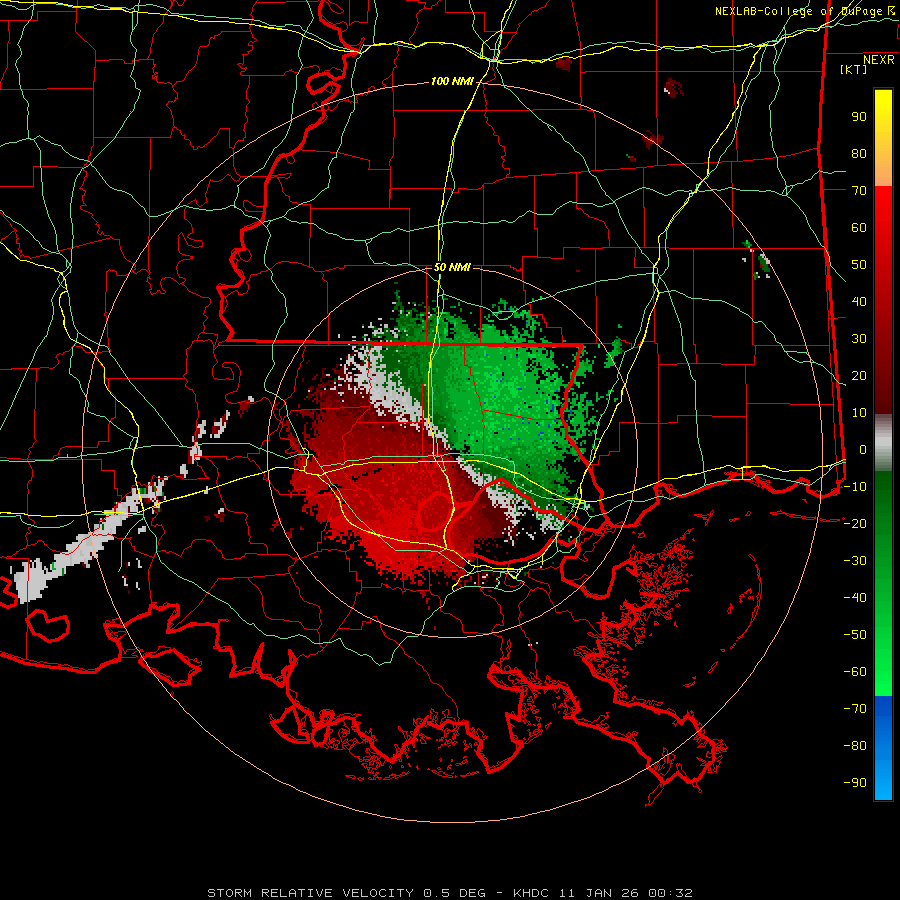The height and width of the screenshot is (900, 900).
Task: Select the "60" value on the velocity scale
Action: click(x=859, y=227)
